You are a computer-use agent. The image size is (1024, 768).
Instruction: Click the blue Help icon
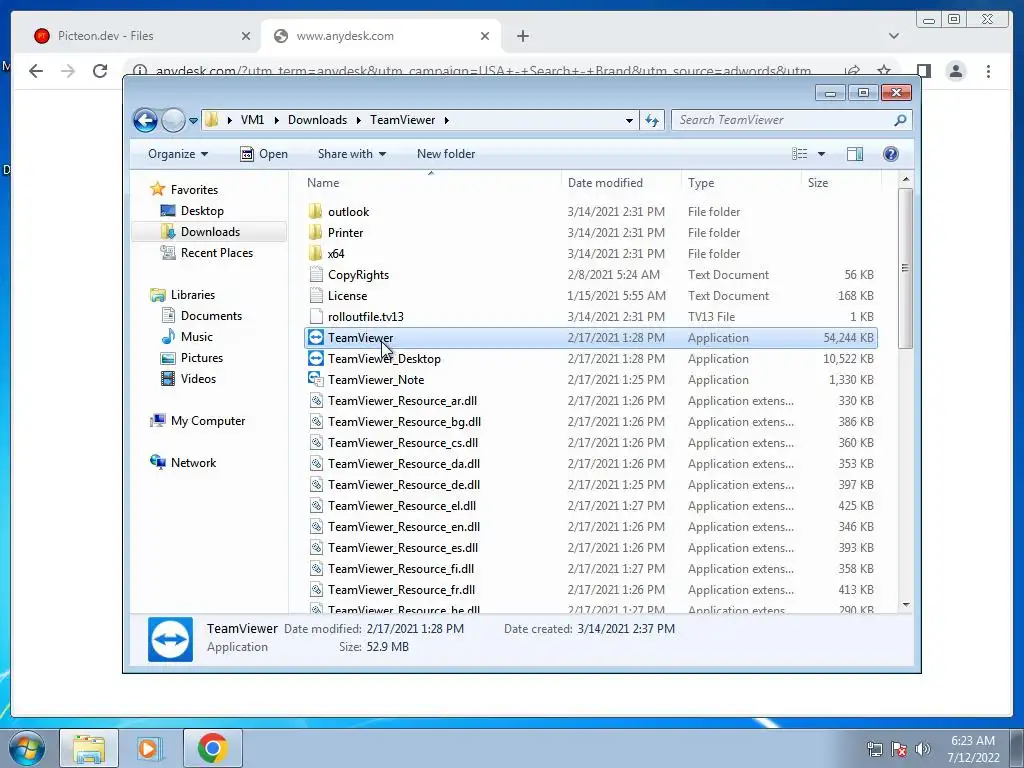tap(891, 154)
